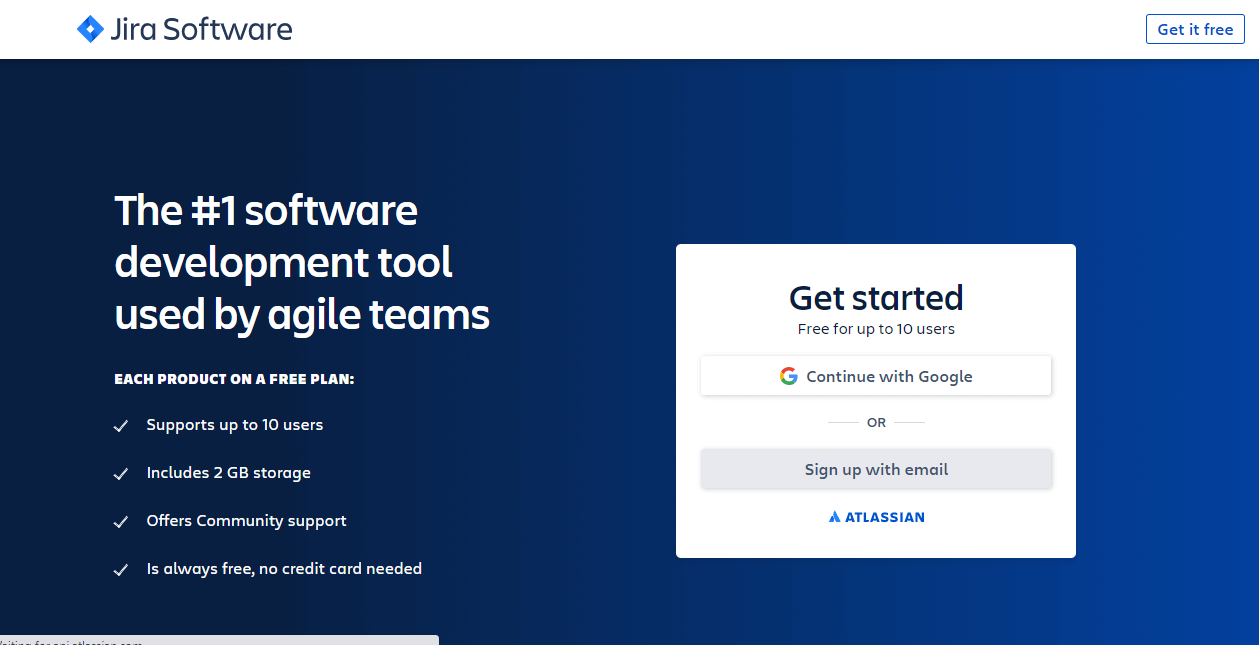1259x645 pixels.
Task: Click the white Get started card
Action: (876, 545)
